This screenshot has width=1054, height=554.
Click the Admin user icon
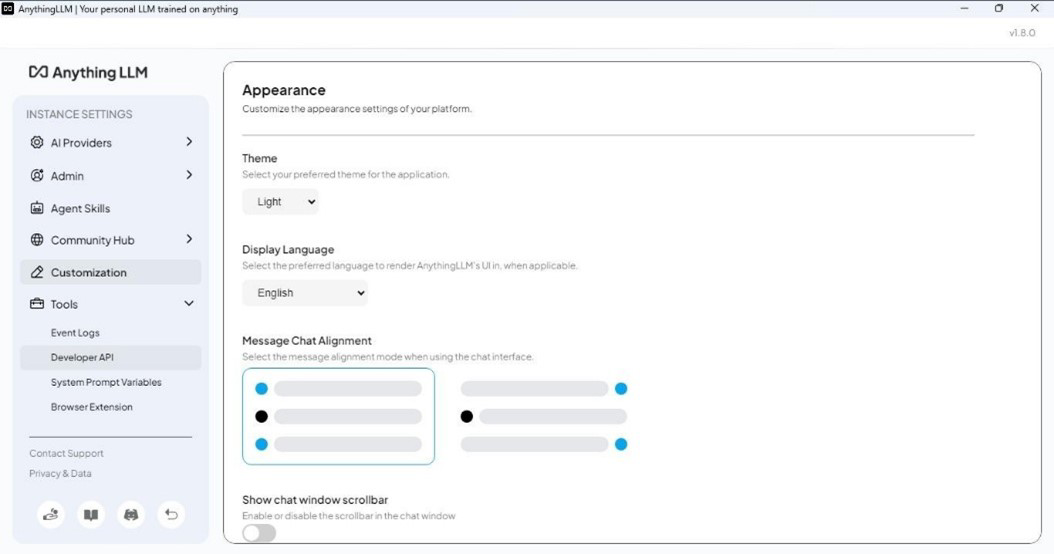click(x=37, y=175)
